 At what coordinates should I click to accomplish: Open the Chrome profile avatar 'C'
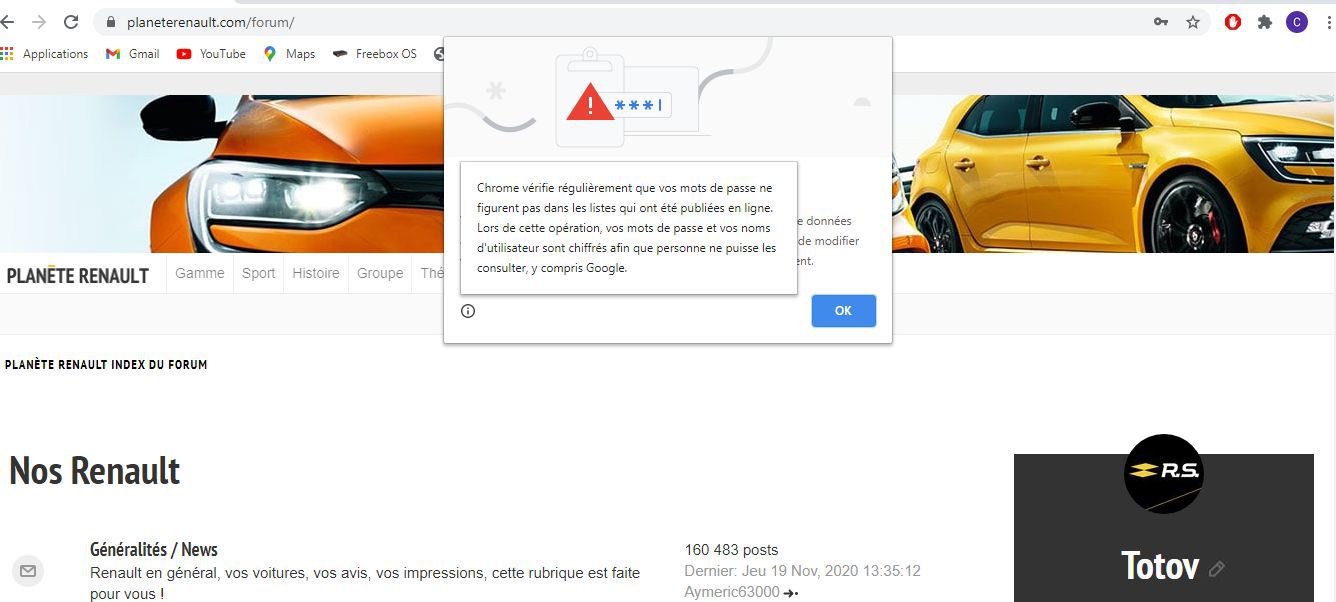coord(1297,22)
